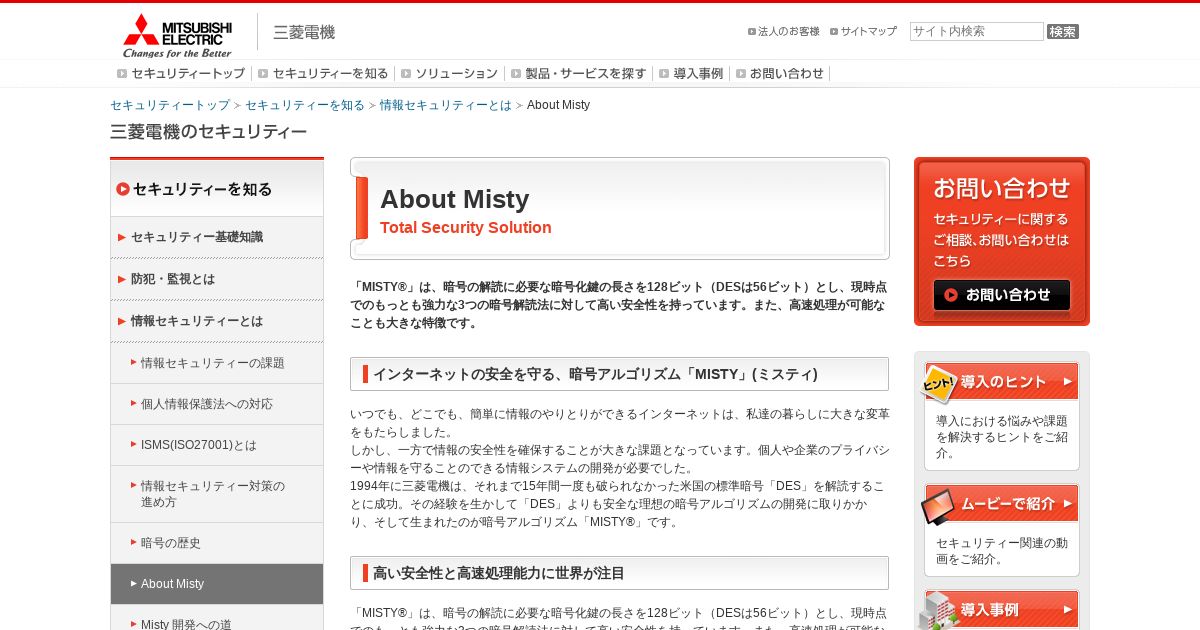Click the Total Security Solution subtitle
The height and width of the screenshot is (630, 1200).
466,228
